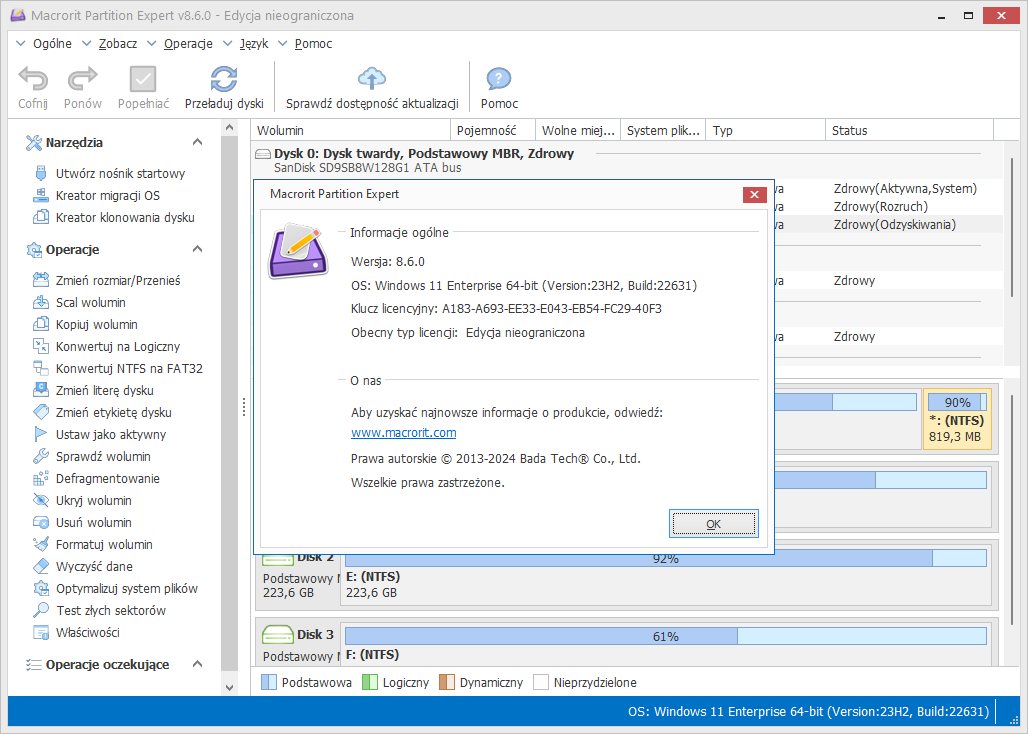Sort by the Pojemność column header
The height and width of the screenshot is (734, 1028).
click(x=493, y=130)
